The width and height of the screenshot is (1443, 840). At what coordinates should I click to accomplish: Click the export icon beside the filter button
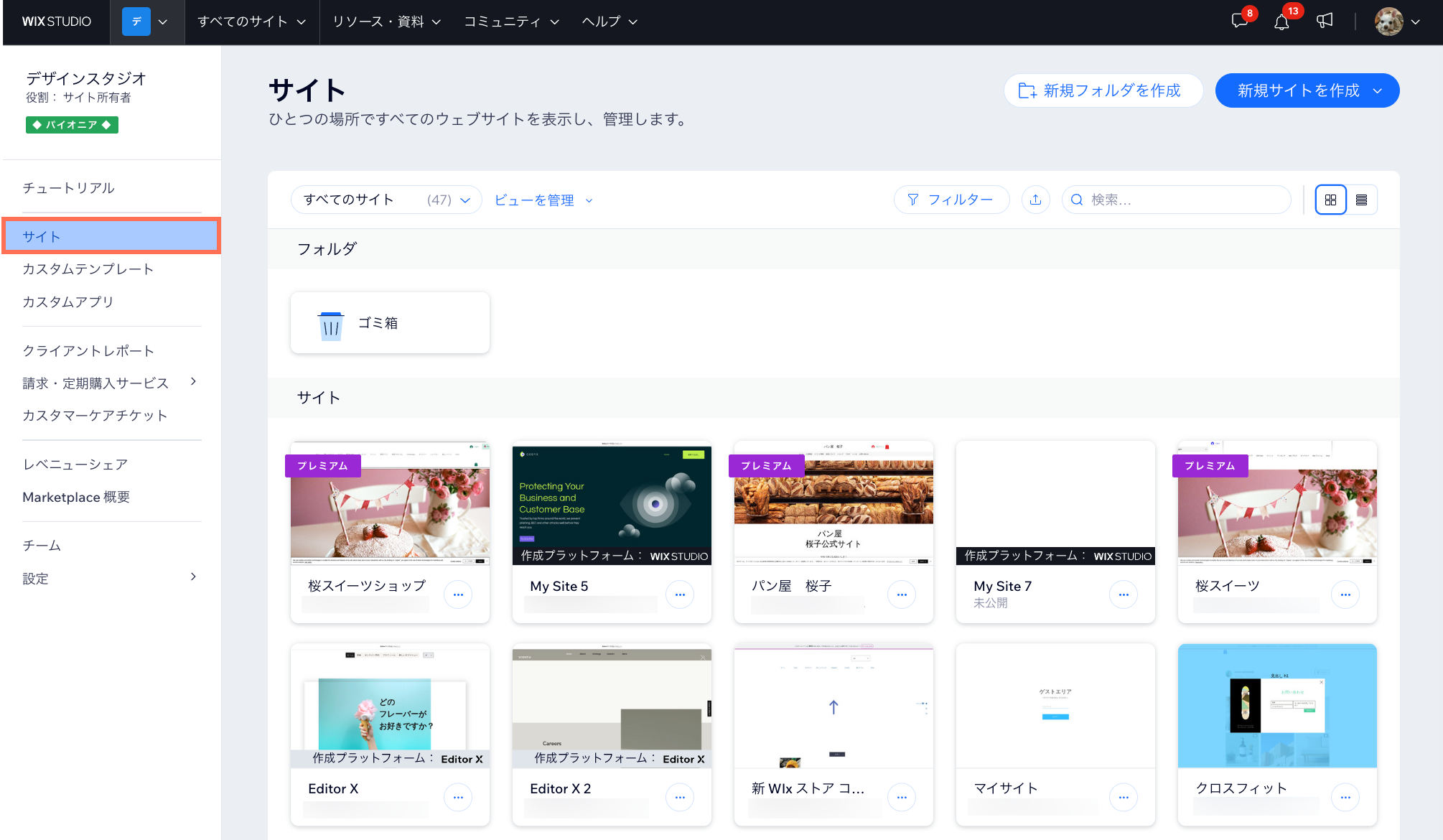1035,200
